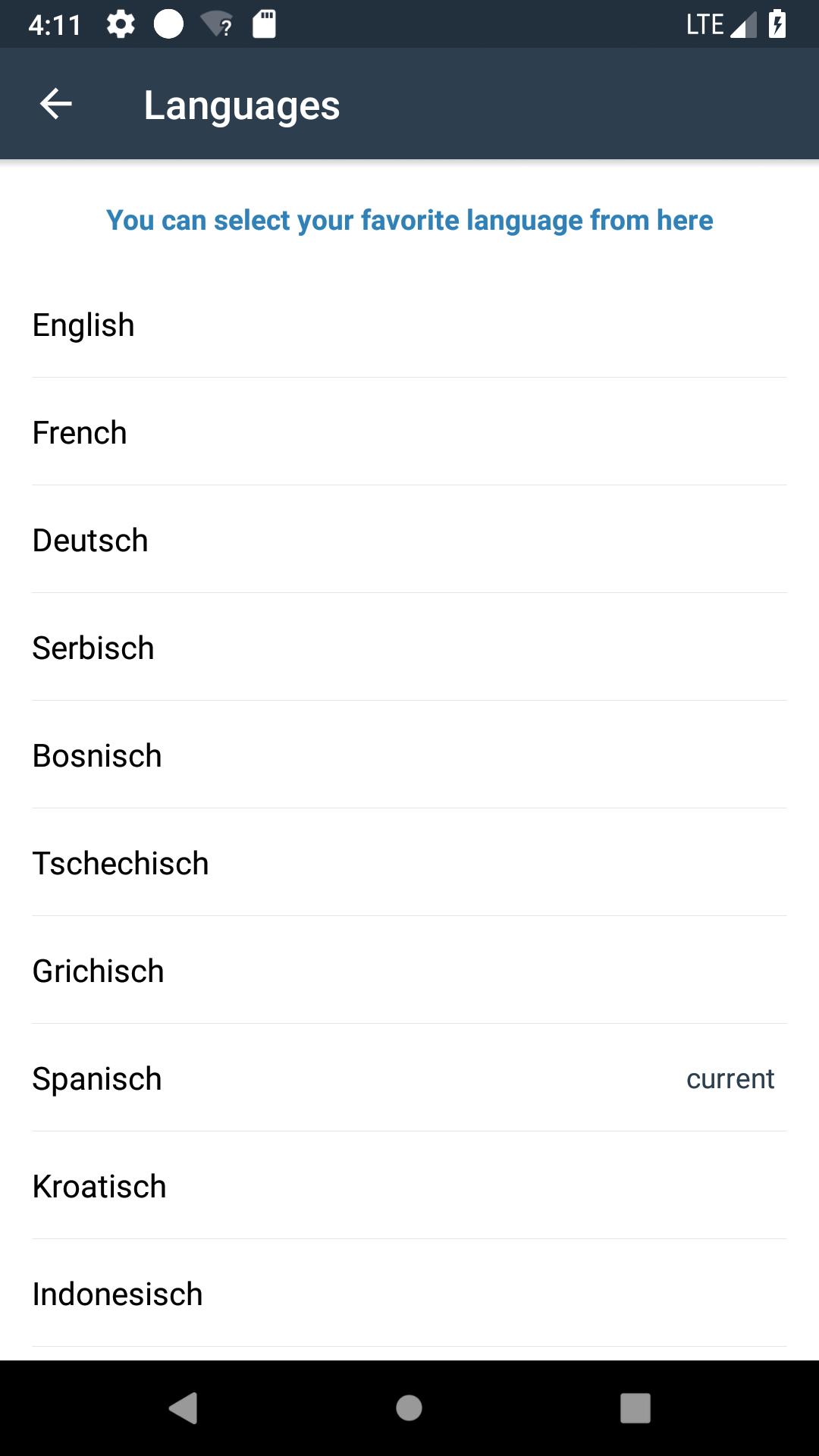Tap the SD card status icon
The height and width of the screenshot is (1456, 819).
tap(264, 24)
